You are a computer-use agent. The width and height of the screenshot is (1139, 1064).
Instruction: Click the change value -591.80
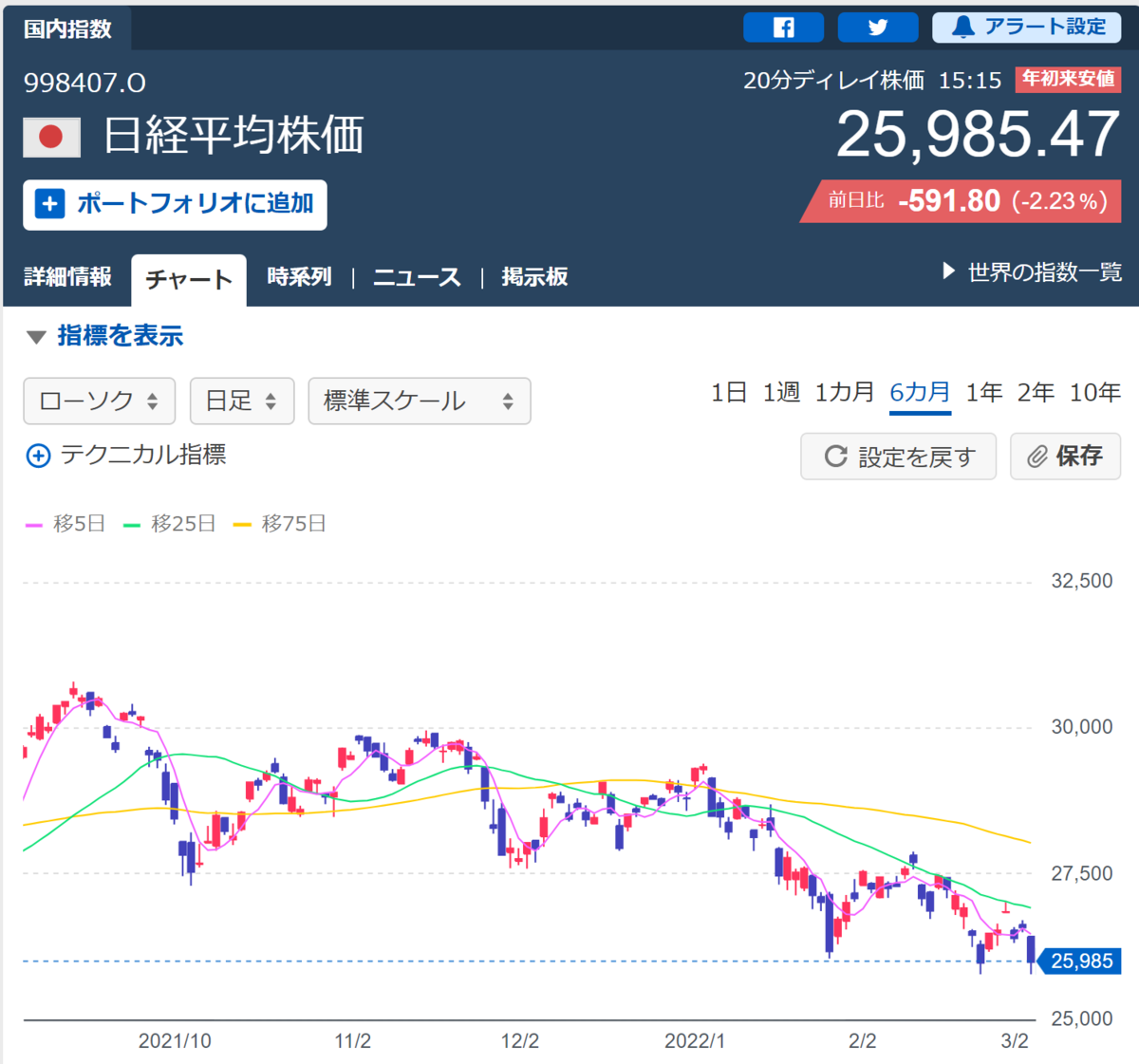coord(949,201)
